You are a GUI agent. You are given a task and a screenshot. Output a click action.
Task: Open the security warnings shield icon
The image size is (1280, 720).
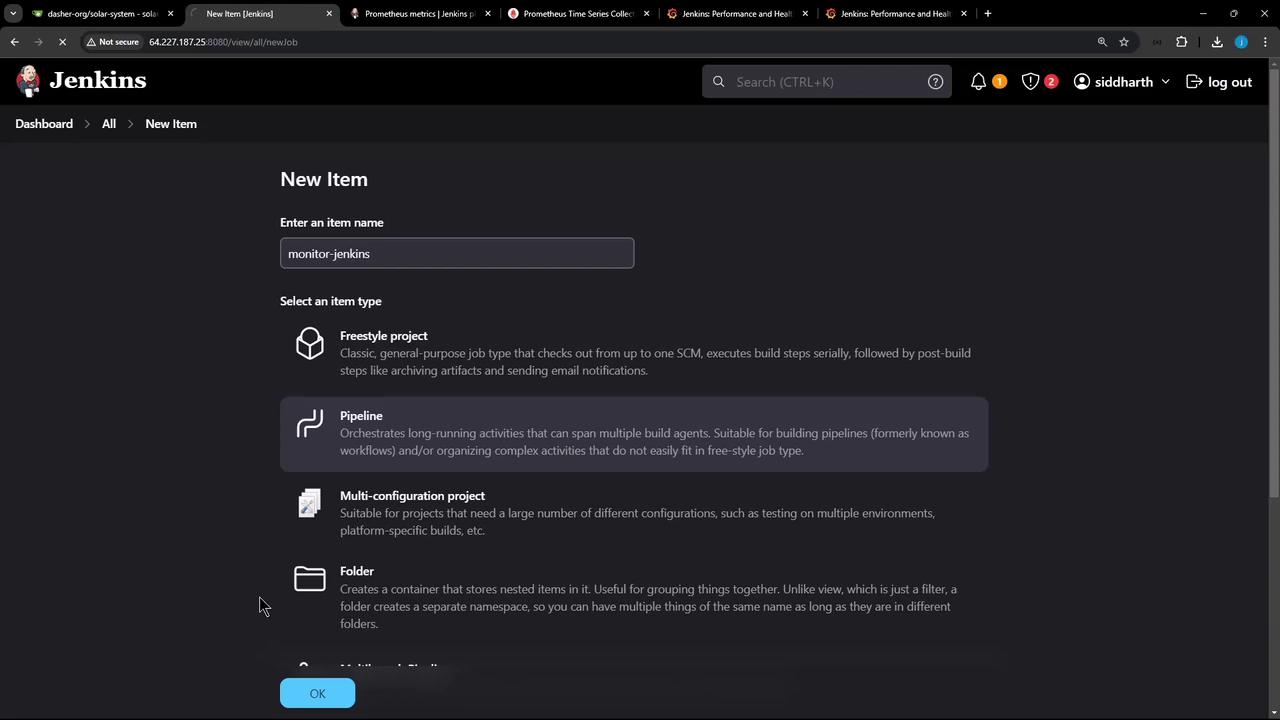click(x=1030, y=82)
